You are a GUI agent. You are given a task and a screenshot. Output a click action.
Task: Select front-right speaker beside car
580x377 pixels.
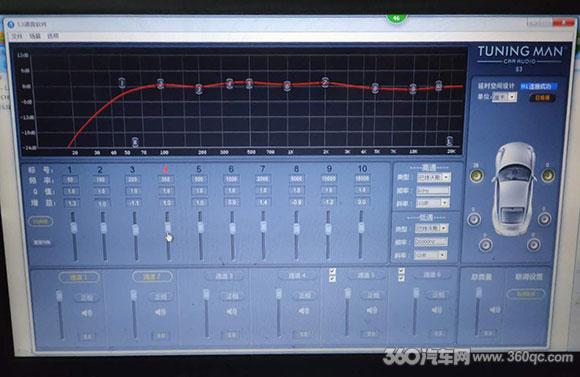click(x=548, y=175)
